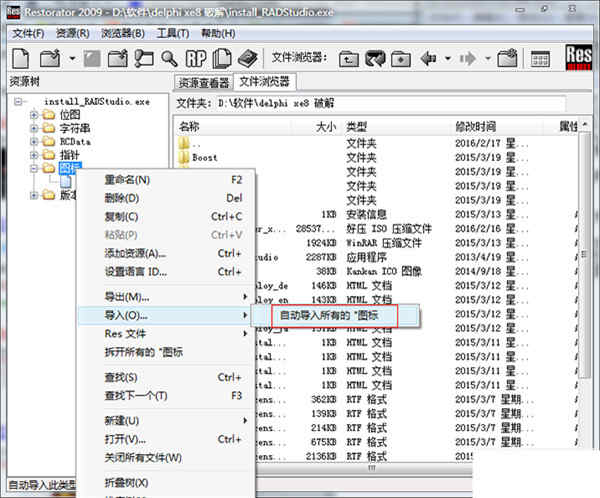The height and width of the screenshot is (498, 600).
Task: Open the 浏览器(B) menu
Action: pos(123,34)
